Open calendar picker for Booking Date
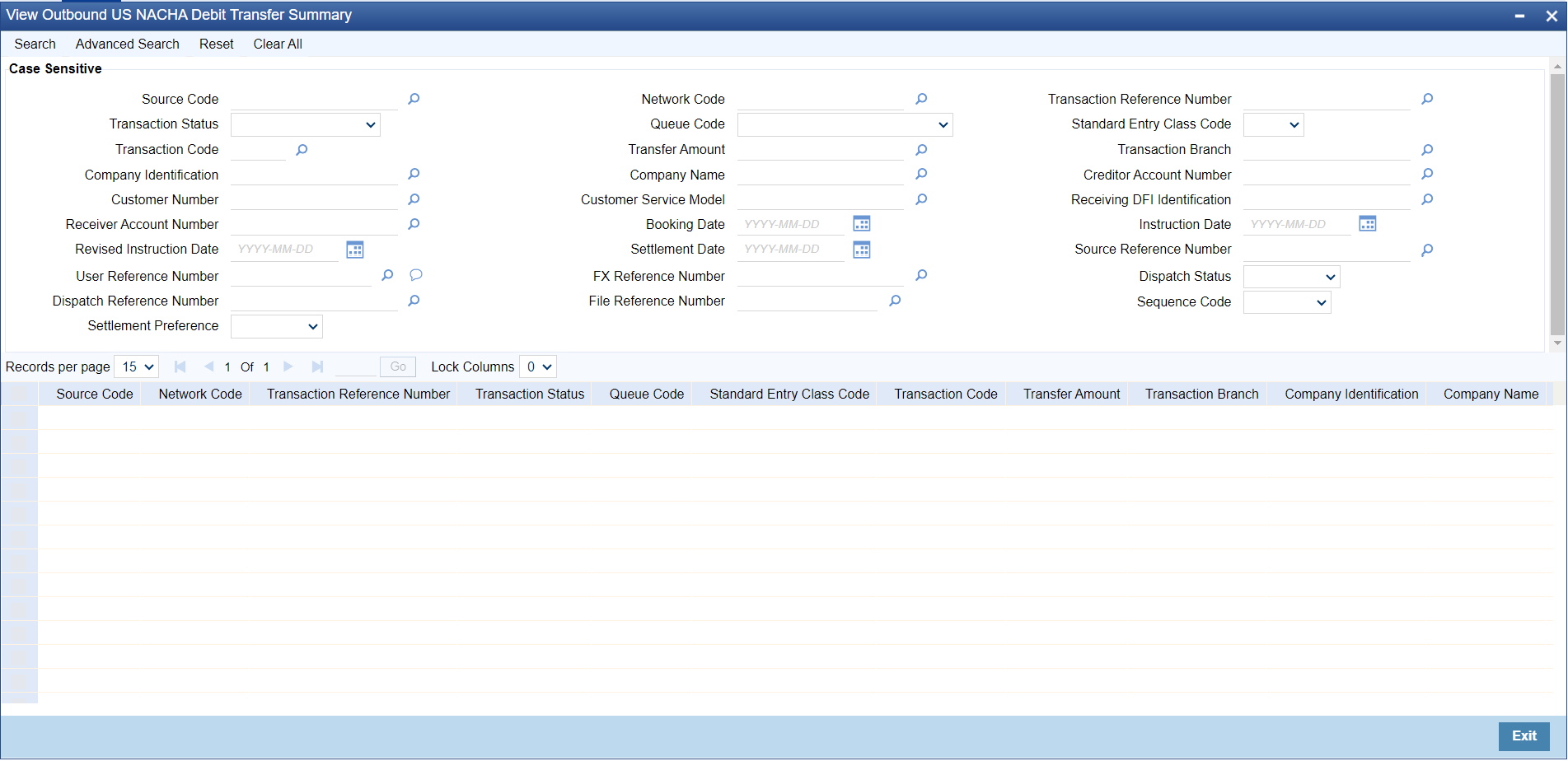 pos(862,224)
